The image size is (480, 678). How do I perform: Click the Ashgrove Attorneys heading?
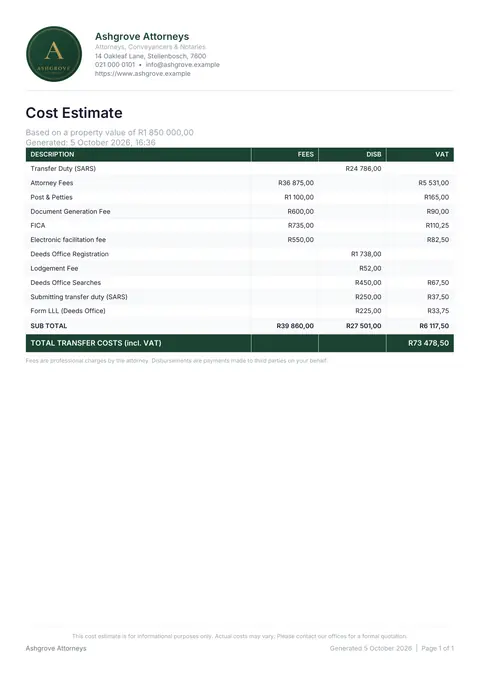(142, 37)
